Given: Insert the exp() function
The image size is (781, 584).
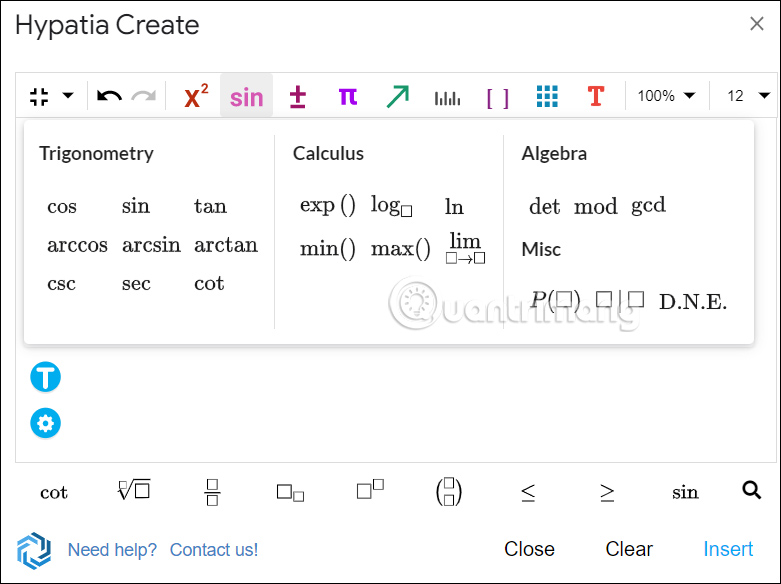Looking at the screenshot, I should [328, 205].
